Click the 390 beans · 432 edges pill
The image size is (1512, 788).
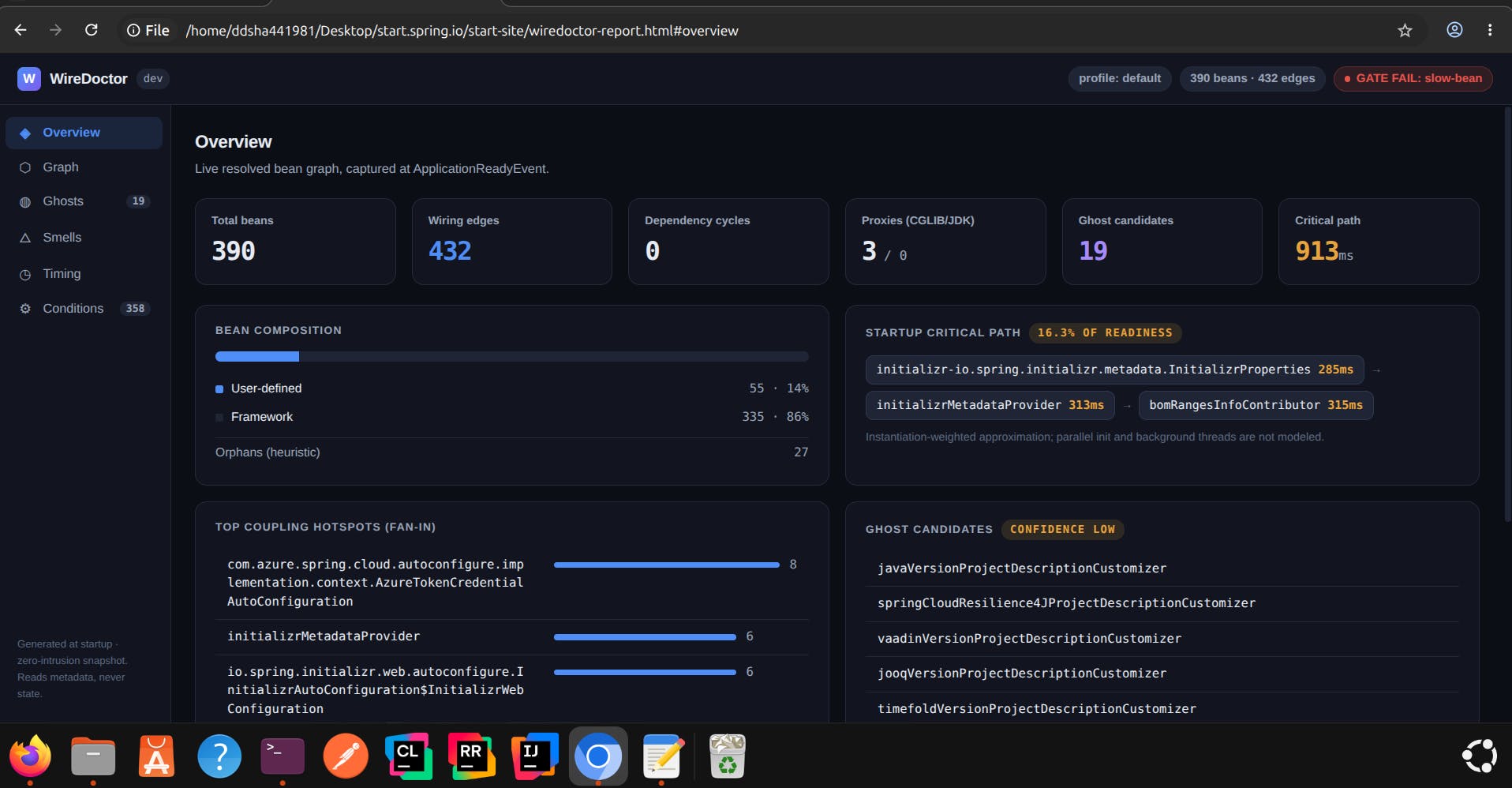pos(1252,79)
